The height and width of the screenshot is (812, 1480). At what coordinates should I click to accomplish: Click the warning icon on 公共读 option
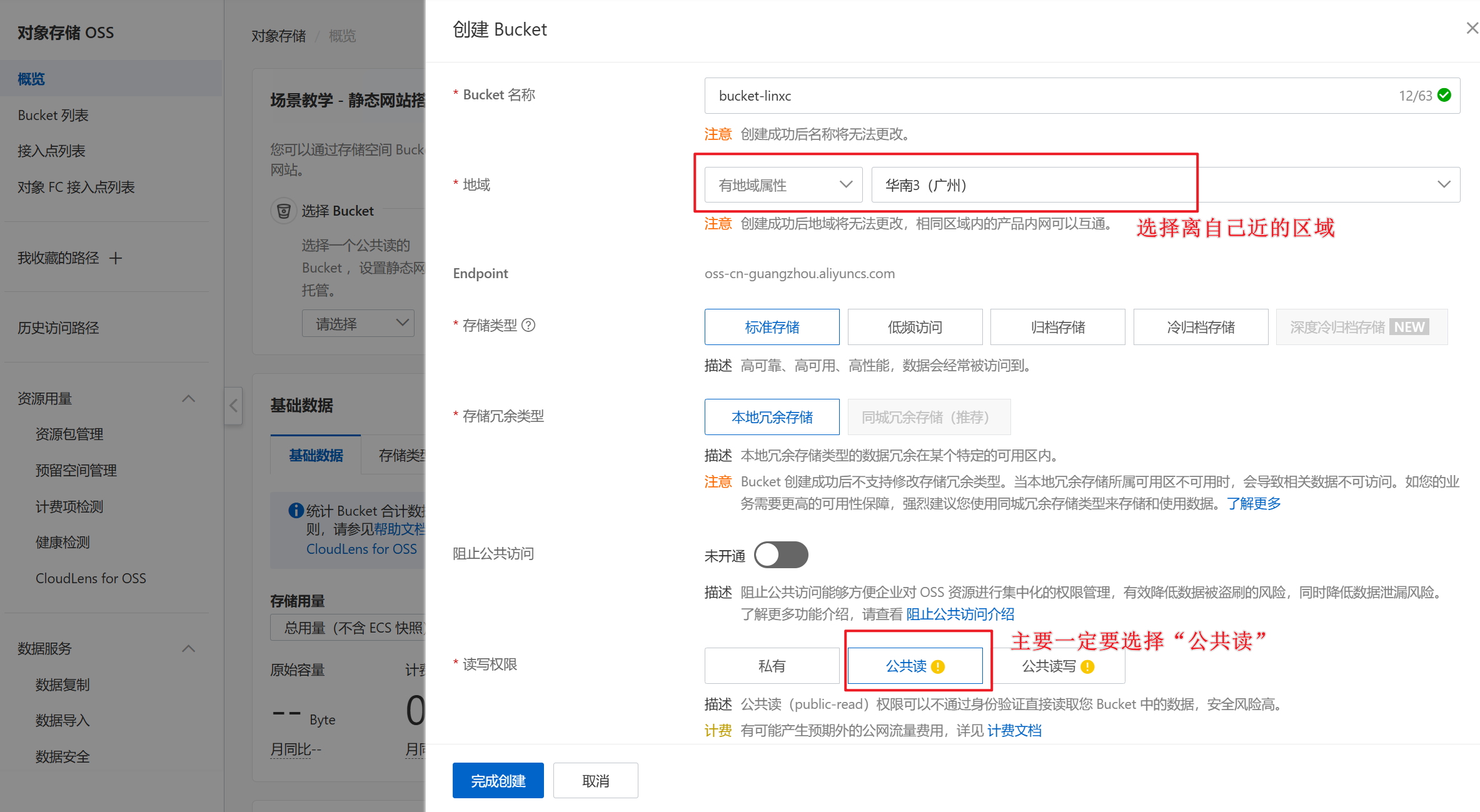[938, 667]
